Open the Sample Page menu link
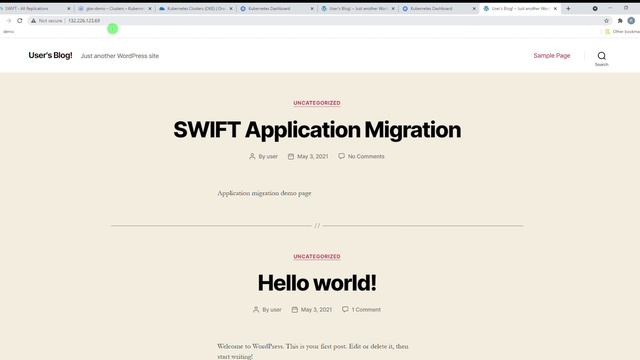The image size is (640, 360). click(x=551, y=56)
